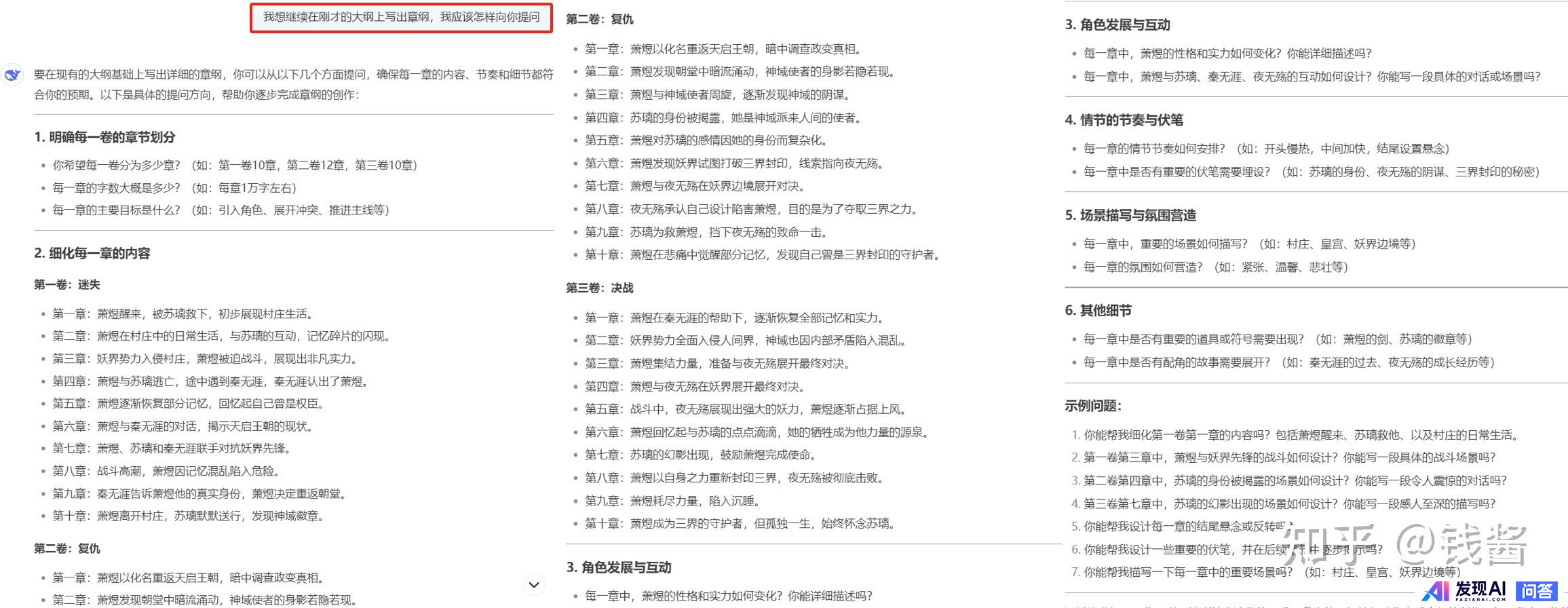This screenshot has height=608, width=1568.
Task: Click line "第十章：萧煜在悲痛中觉醒部分记忆"
Action: (x=763, y=255)
